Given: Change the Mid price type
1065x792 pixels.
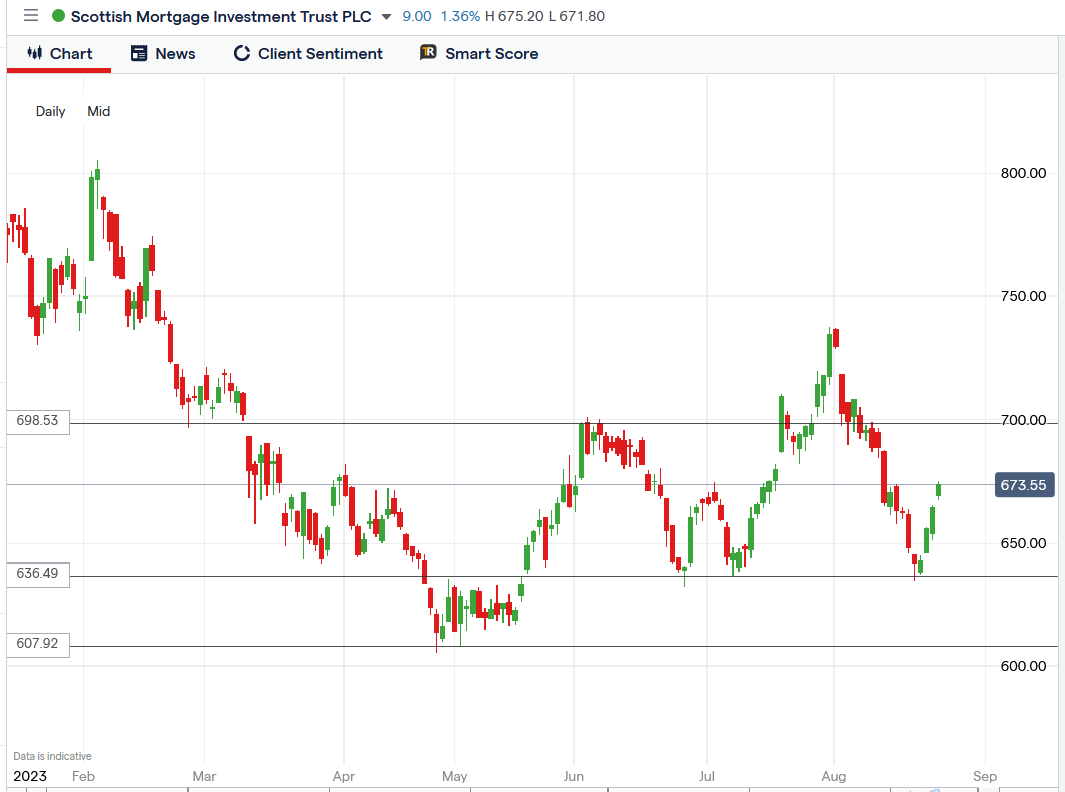Looking at the screenshot, I should (x=98, y=111).
